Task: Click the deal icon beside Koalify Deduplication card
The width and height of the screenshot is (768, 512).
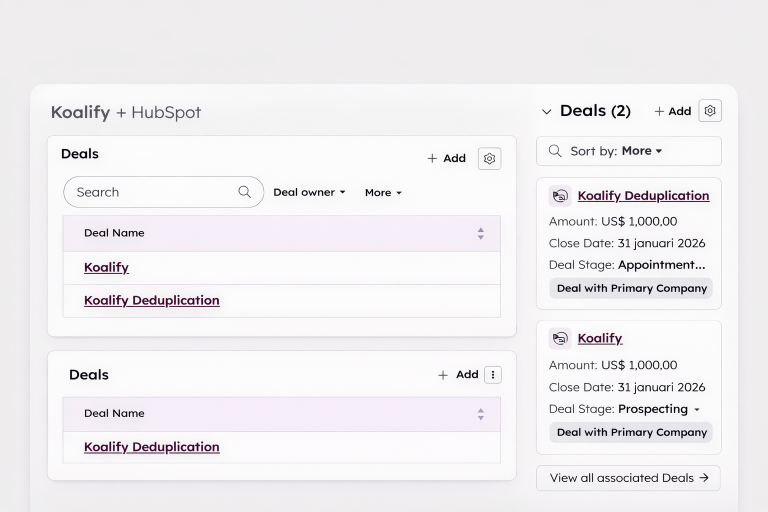Action: tap(560, 196)
